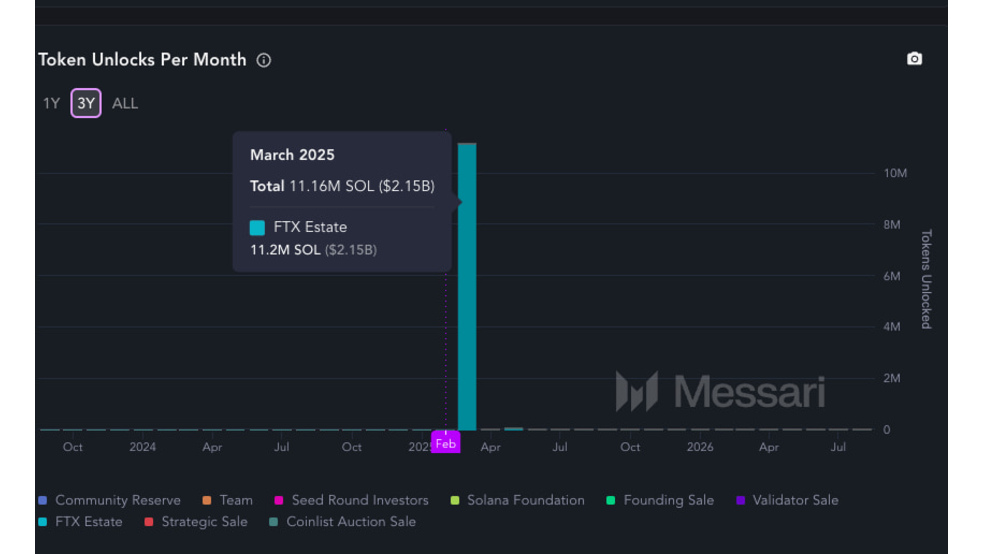Select the ALL time range
984x554 pixels.
(x=125, y=104)
